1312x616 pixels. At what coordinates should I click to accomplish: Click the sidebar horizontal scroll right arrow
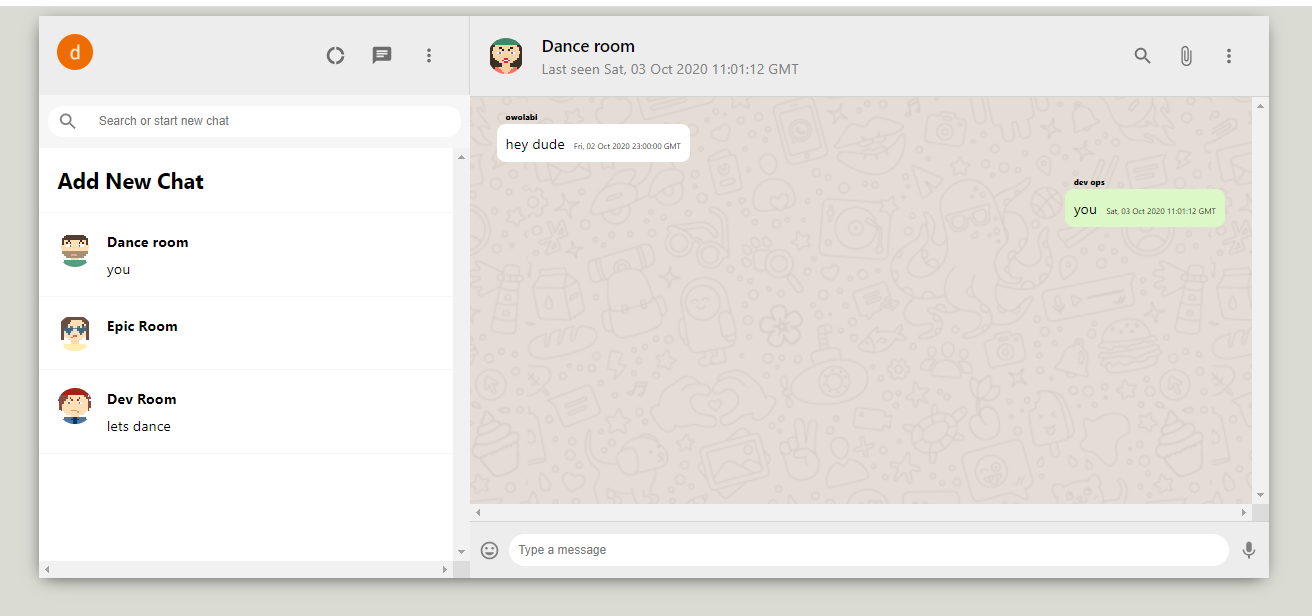click(445, 569)
